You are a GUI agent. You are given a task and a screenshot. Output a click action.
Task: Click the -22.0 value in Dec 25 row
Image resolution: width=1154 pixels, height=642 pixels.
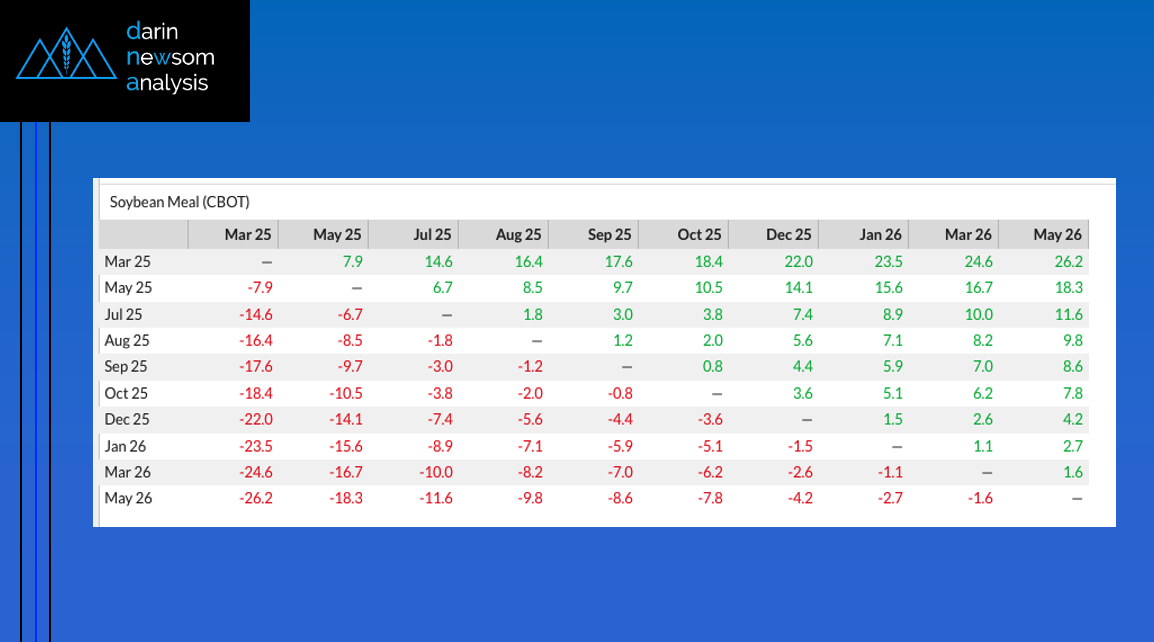click(255, 420)
